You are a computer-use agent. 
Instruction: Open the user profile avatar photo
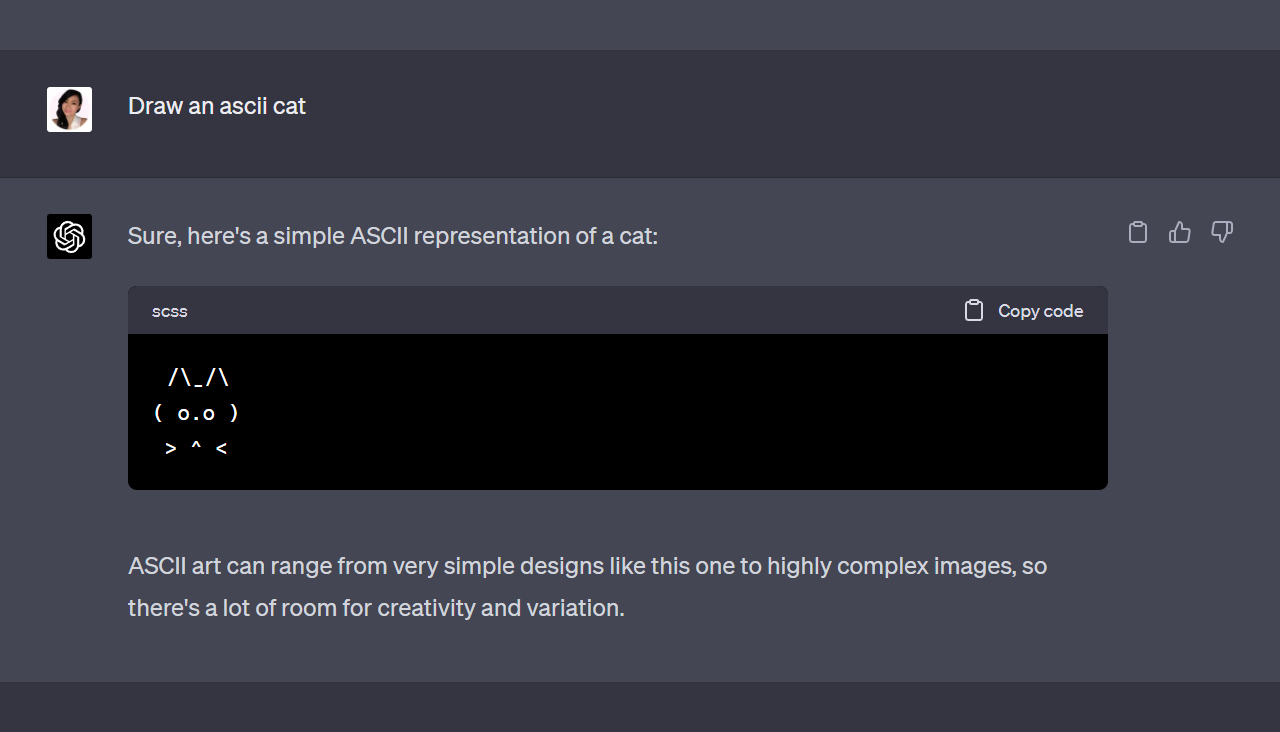(69, 109)
